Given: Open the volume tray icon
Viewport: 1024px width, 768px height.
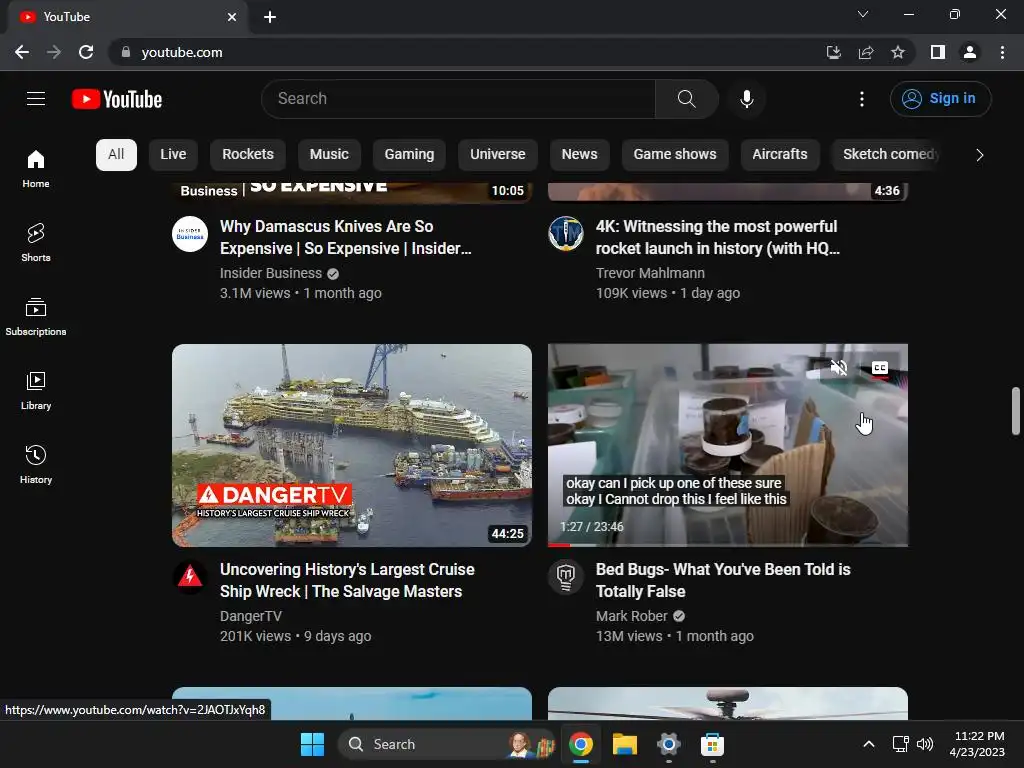Looking at the screenshot, I should tap(925, 744).
